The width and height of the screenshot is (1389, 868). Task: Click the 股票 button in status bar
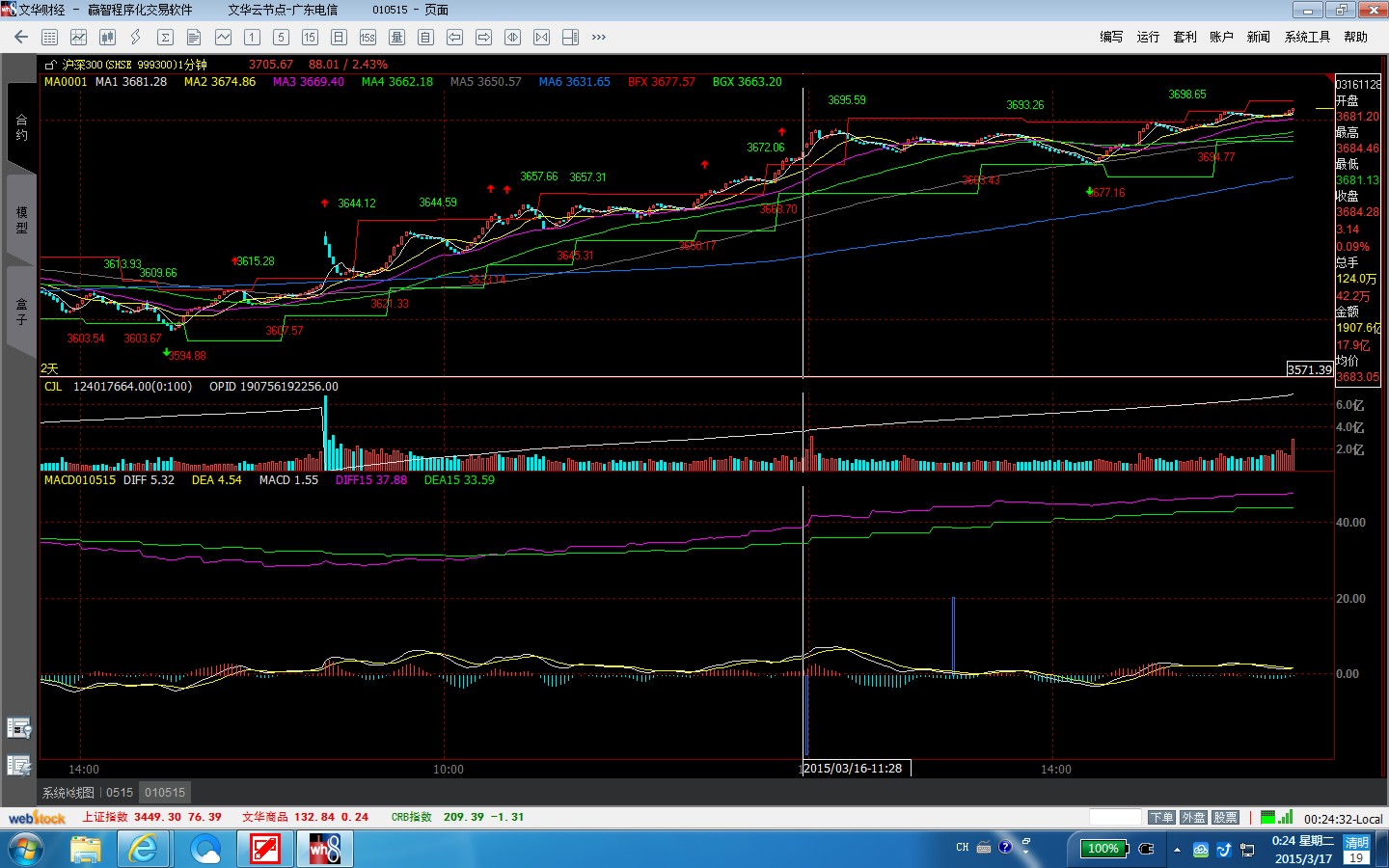1225,818
